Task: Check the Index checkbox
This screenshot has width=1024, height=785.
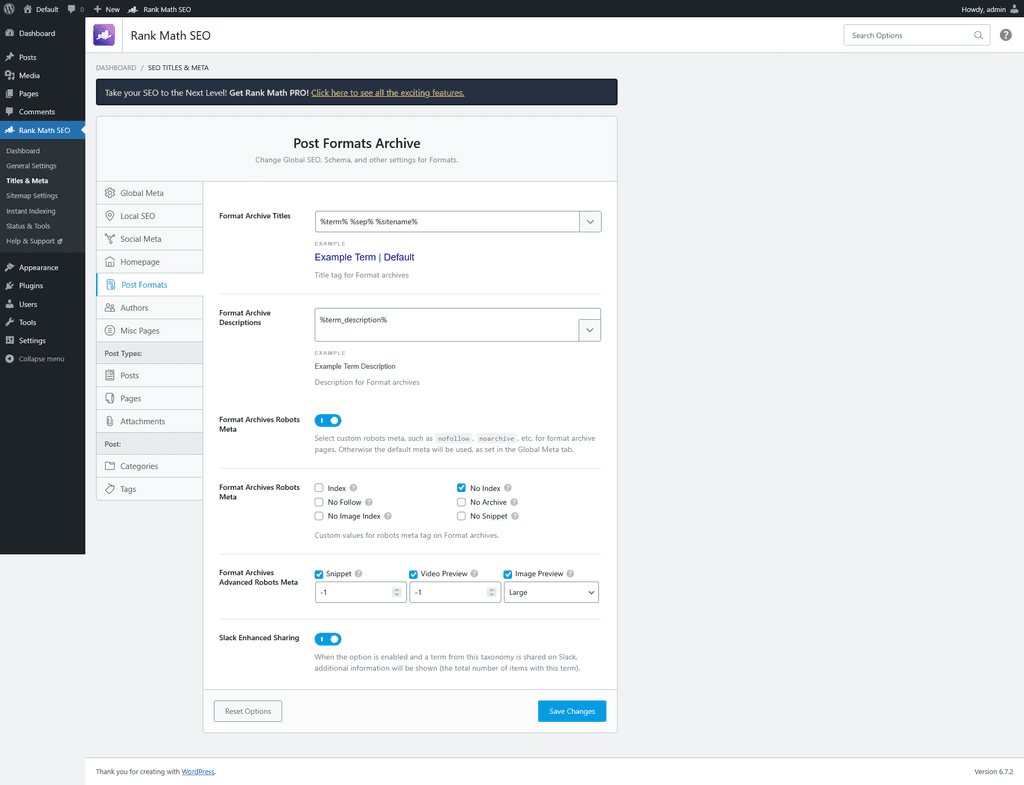Action: 319,488
